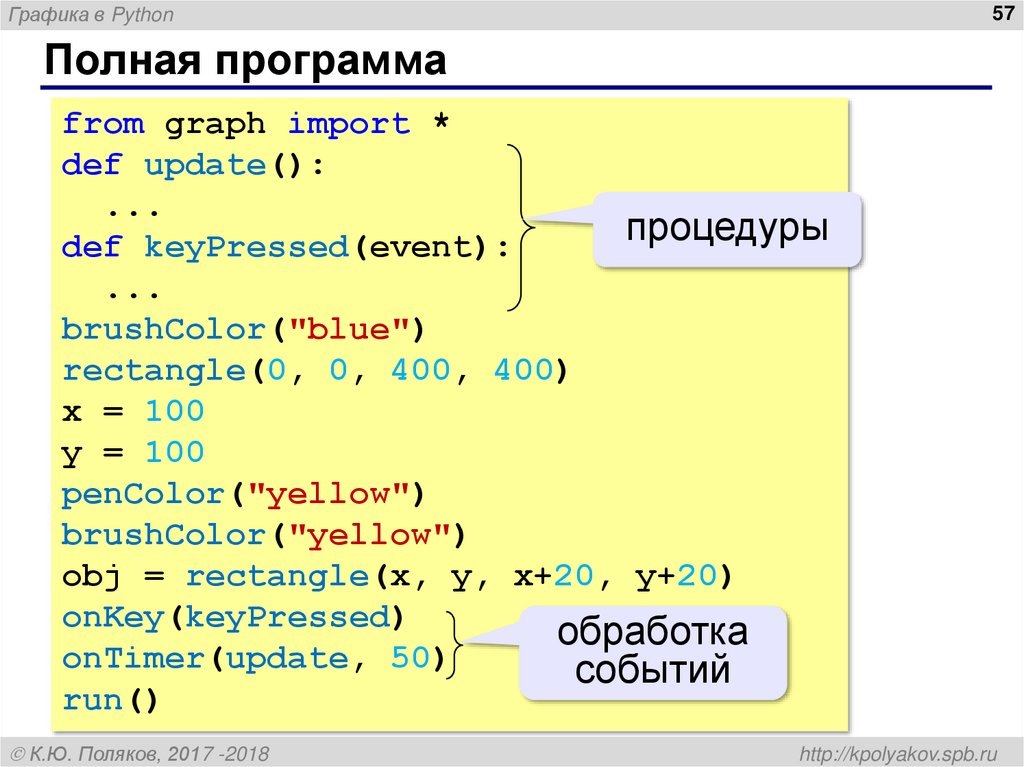1024x767 pixels.
Task: Click the code line penColor("yellow")
Action: click(x=244, y=495)
